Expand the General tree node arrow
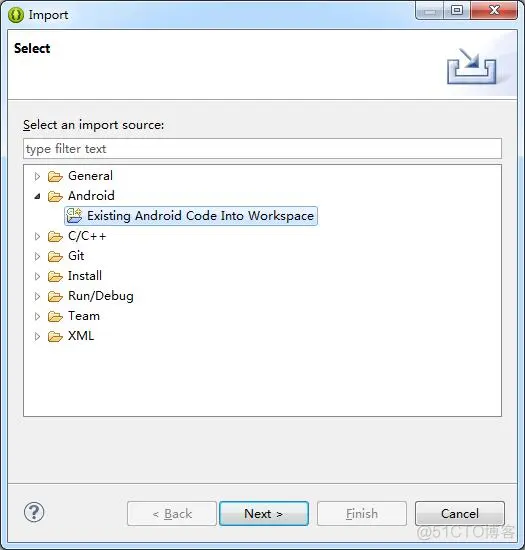This screenshot has width=525, height=550. pyautogui.click(x=37, y=176)
